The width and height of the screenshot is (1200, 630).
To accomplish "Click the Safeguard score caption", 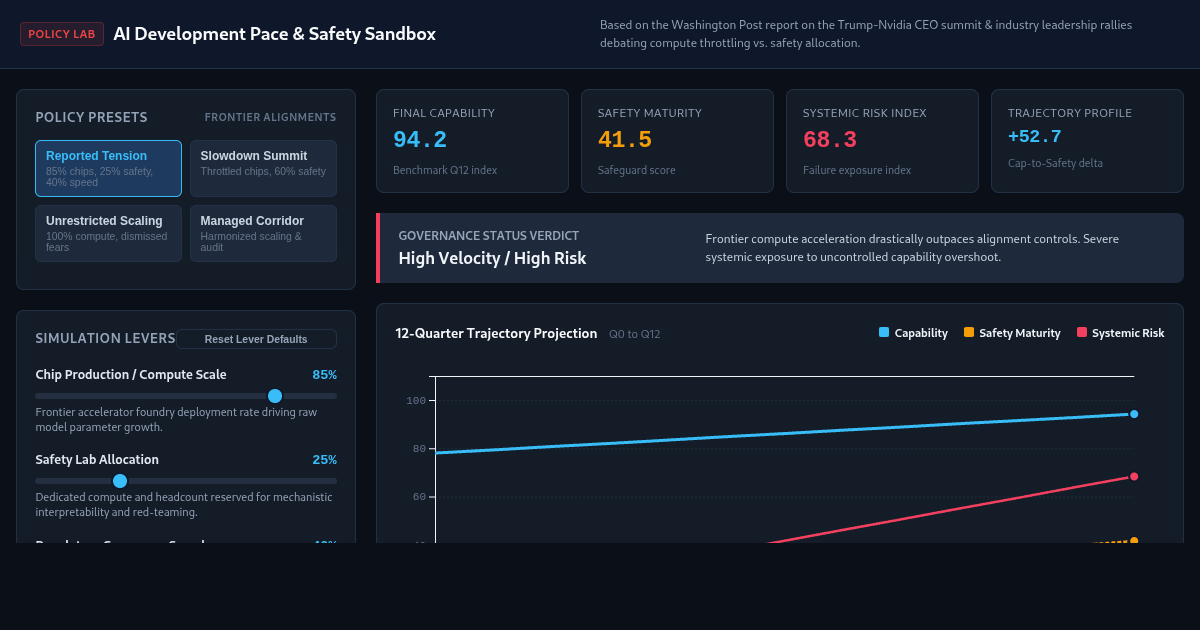I will tap(637, 170).
